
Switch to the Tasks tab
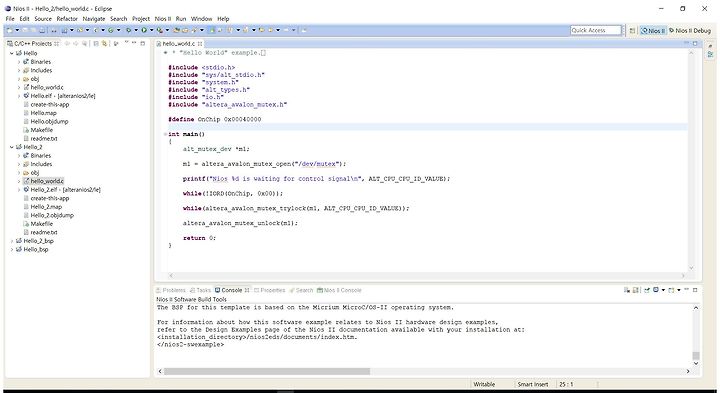[200, 290]
